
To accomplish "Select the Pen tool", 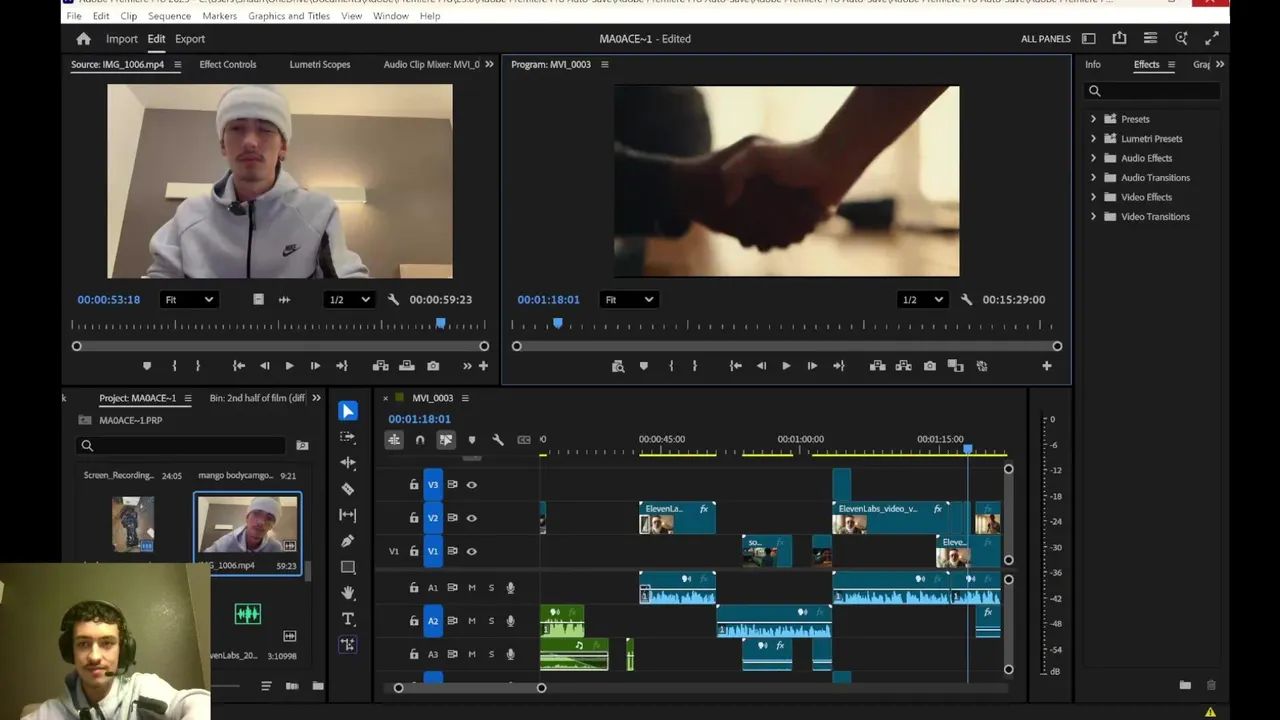I will pyautogui.click(x=347, y=541).
